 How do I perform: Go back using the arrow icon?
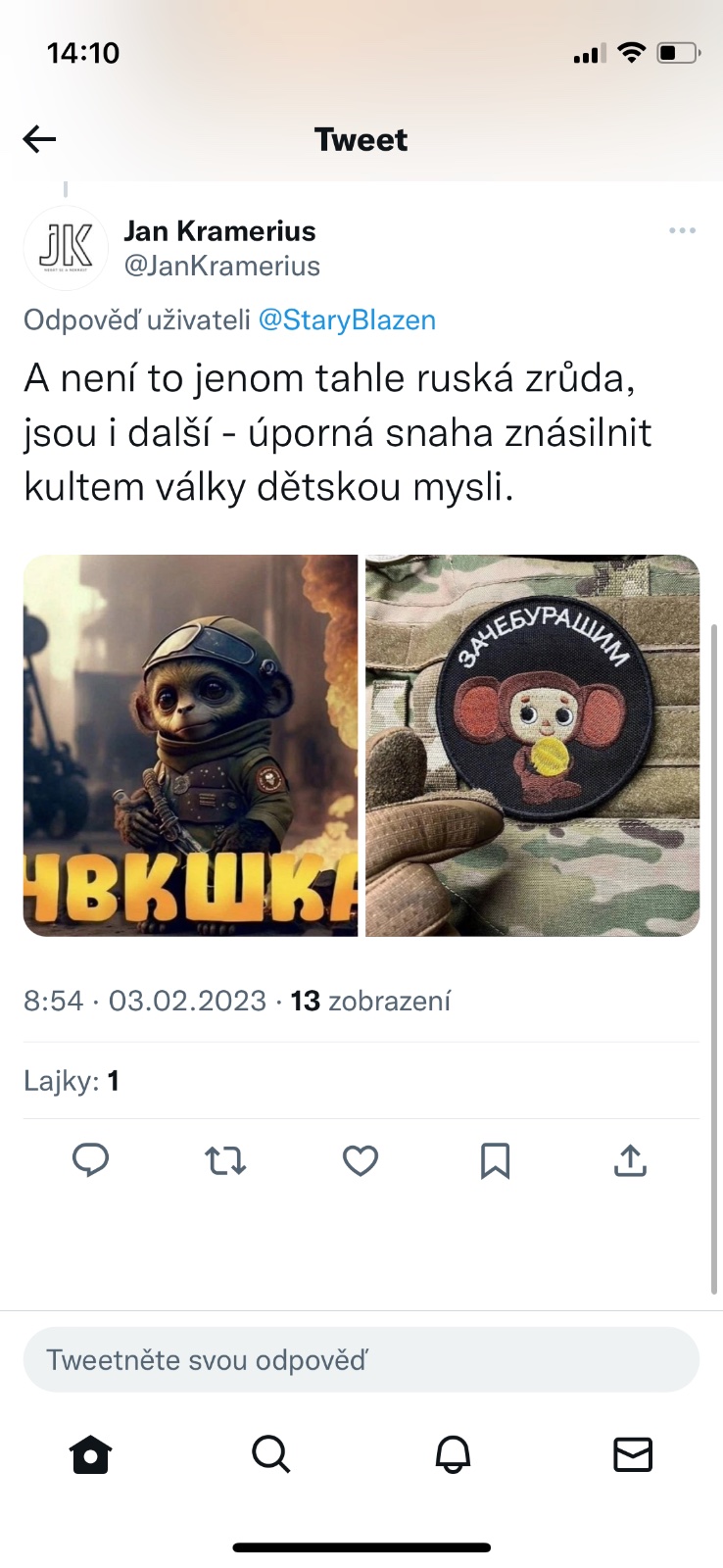click(x=39, y=139)
